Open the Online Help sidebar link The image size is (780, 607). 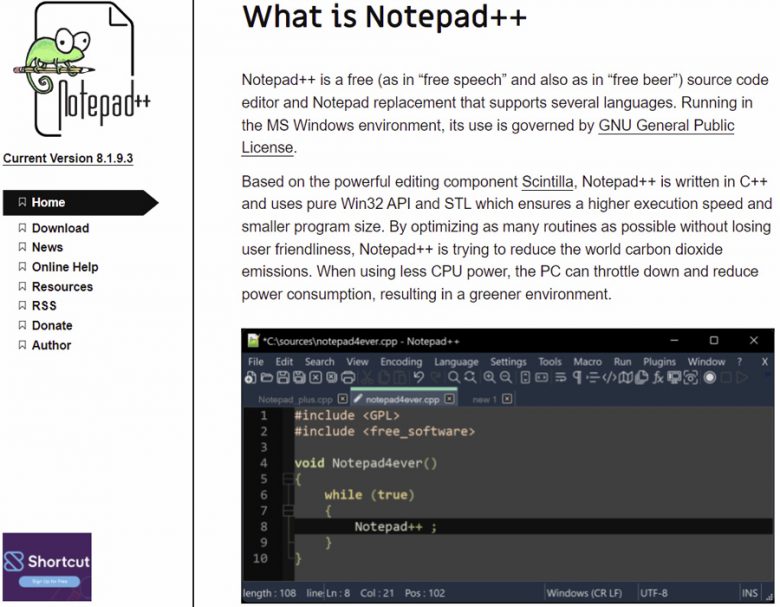point(65,267)
